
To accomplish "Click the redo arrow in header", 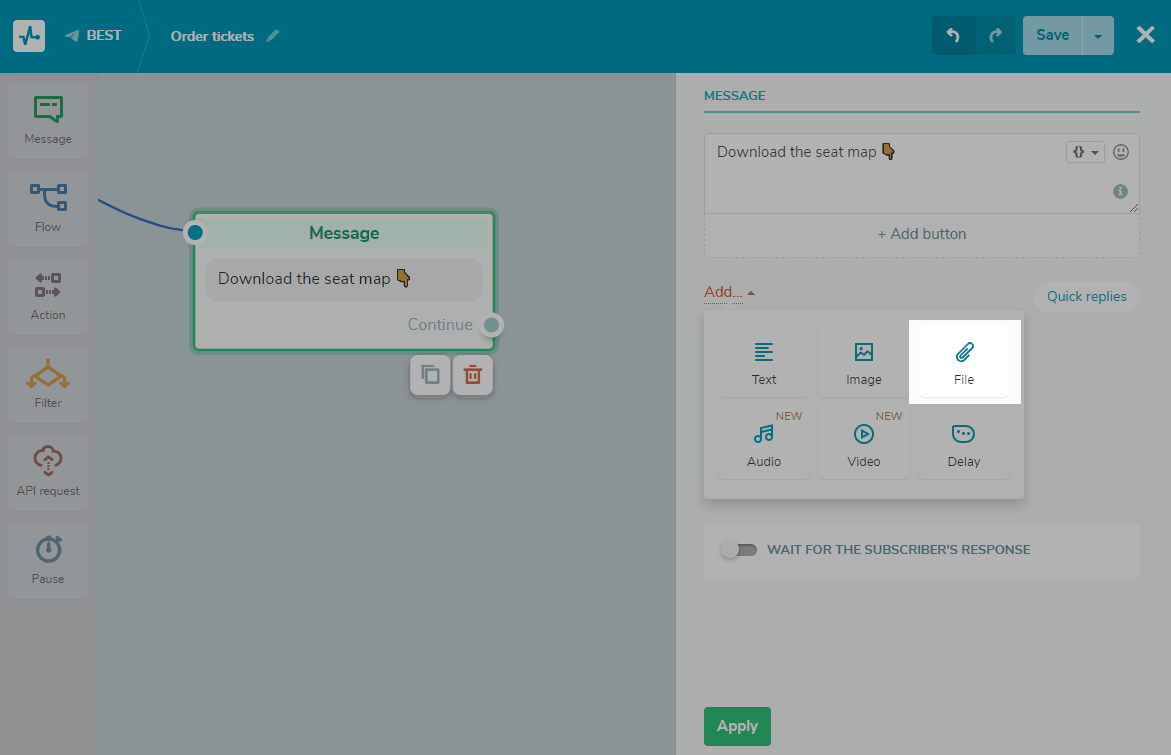I will 995,35.
